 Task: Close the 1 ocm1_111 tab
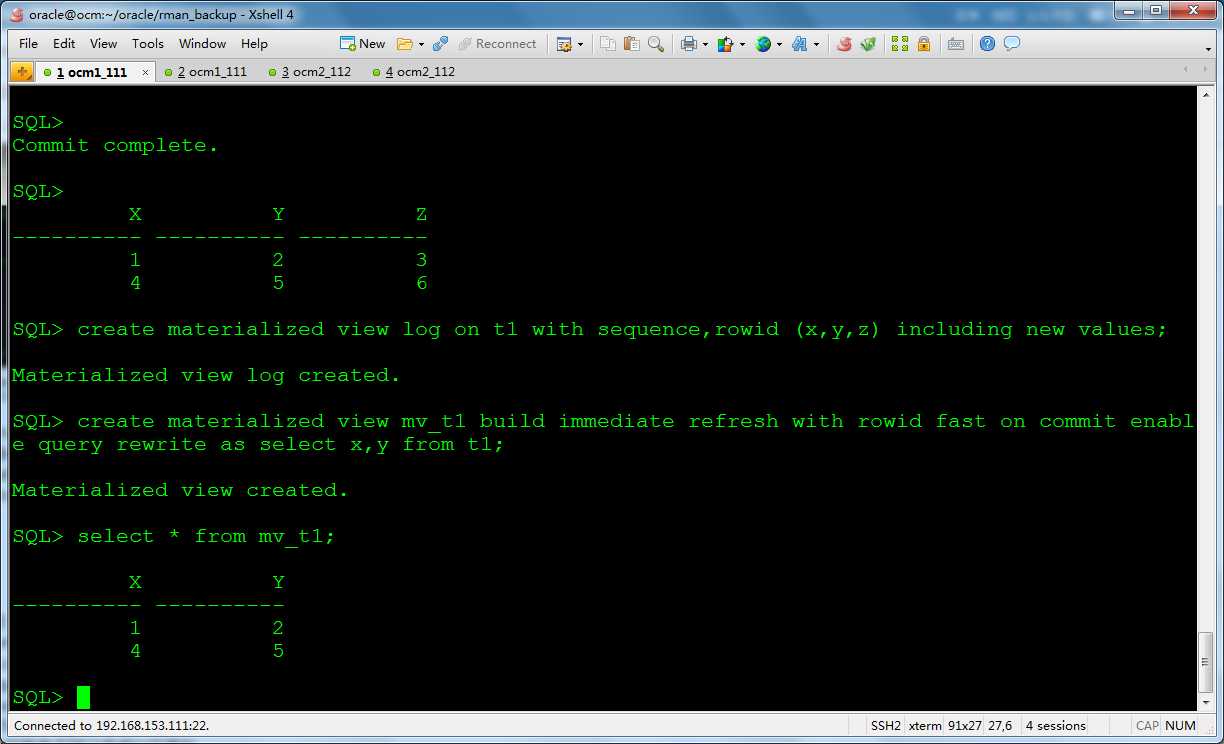[145, 72]
